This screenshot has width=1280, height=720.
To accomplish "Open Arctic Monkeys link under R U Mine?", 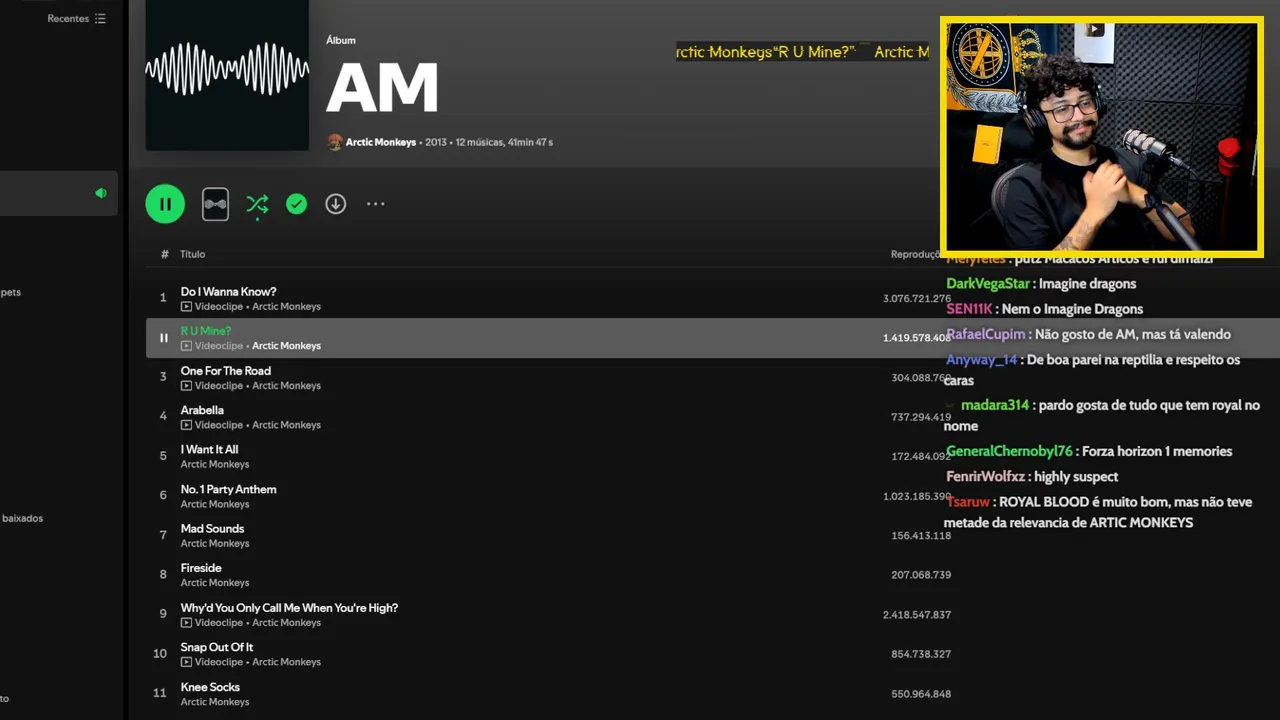I will 286,346.
